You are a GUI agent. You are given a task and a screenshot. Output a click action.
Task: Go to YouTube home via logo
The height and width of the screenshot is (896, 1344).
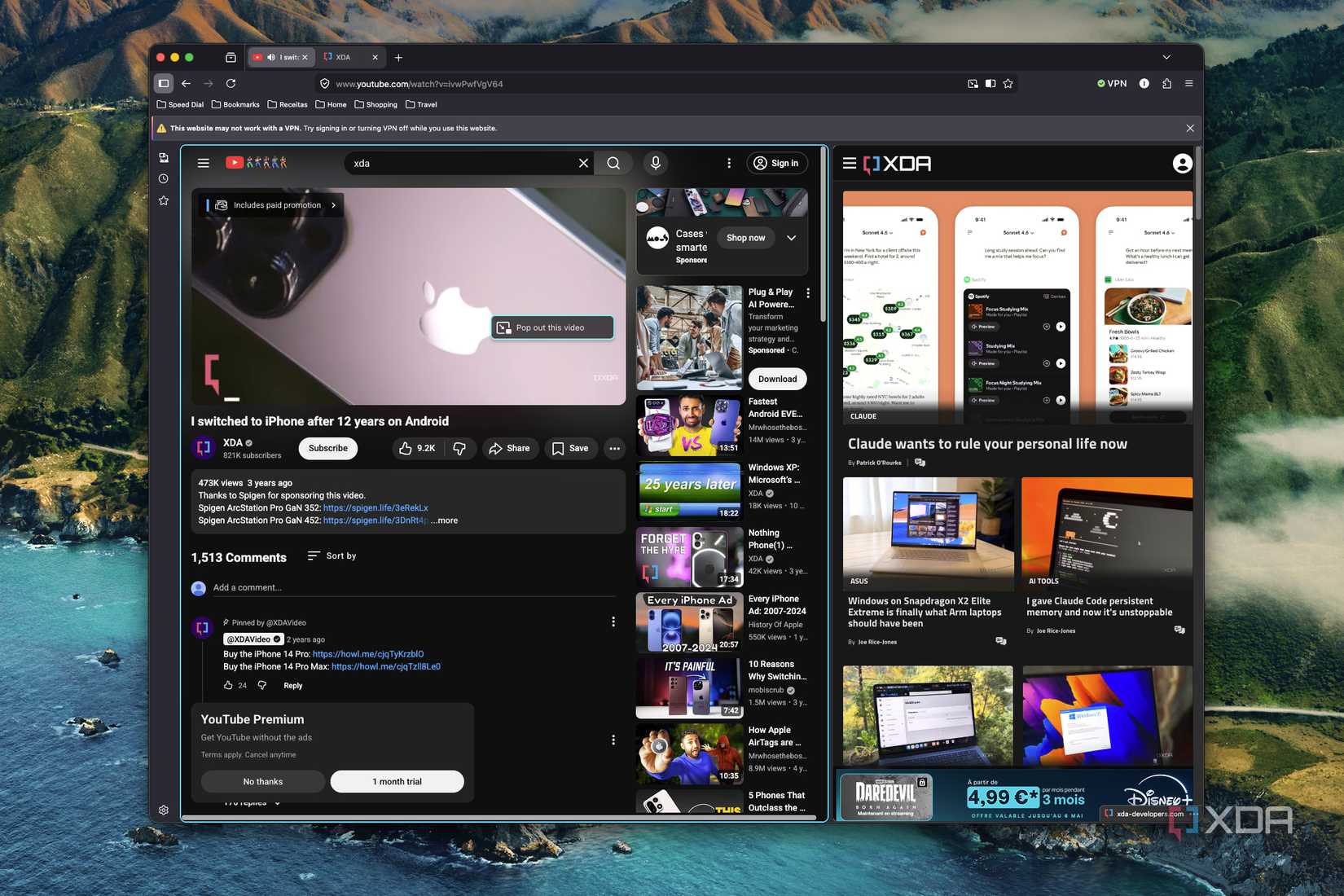tap(256, 162)
